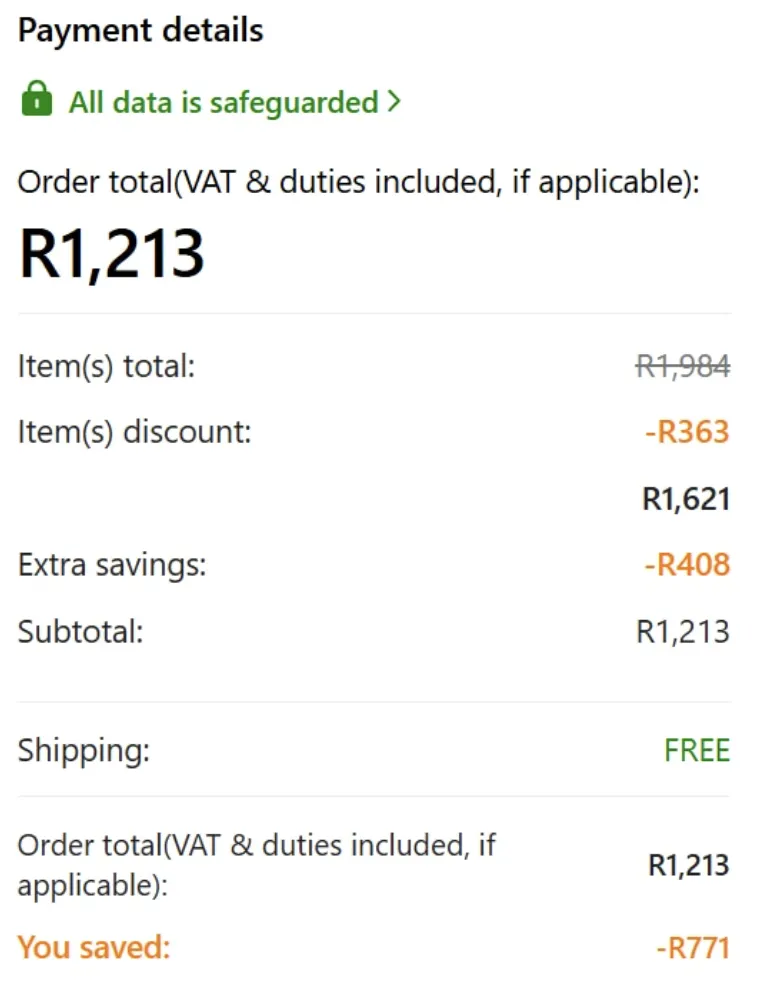
Task: Click the crossed-out R1,984 price
Action: [682, 367]
